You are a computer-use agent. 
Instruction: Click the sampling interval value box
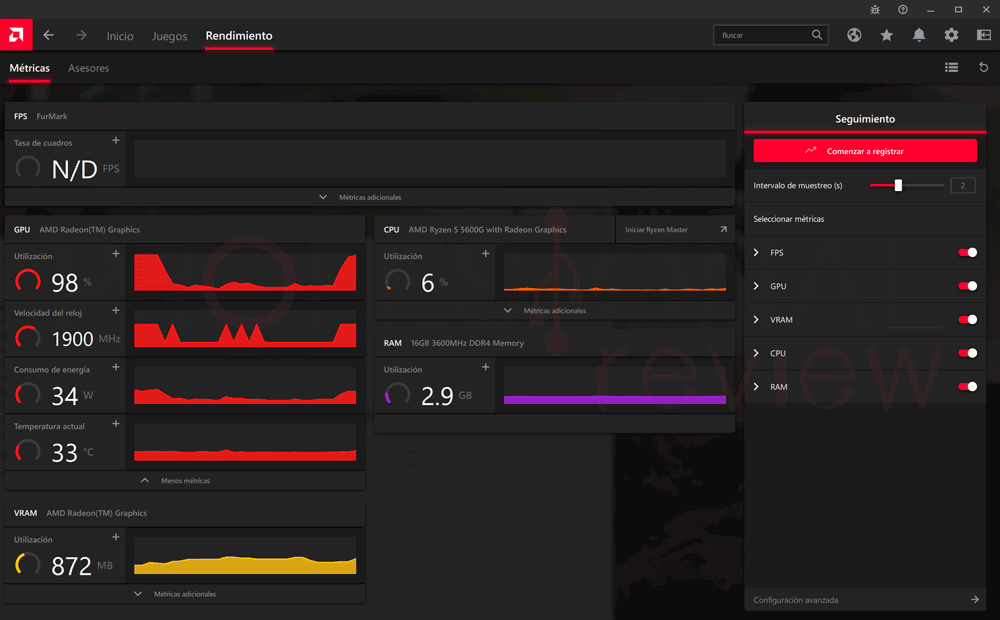962,185
